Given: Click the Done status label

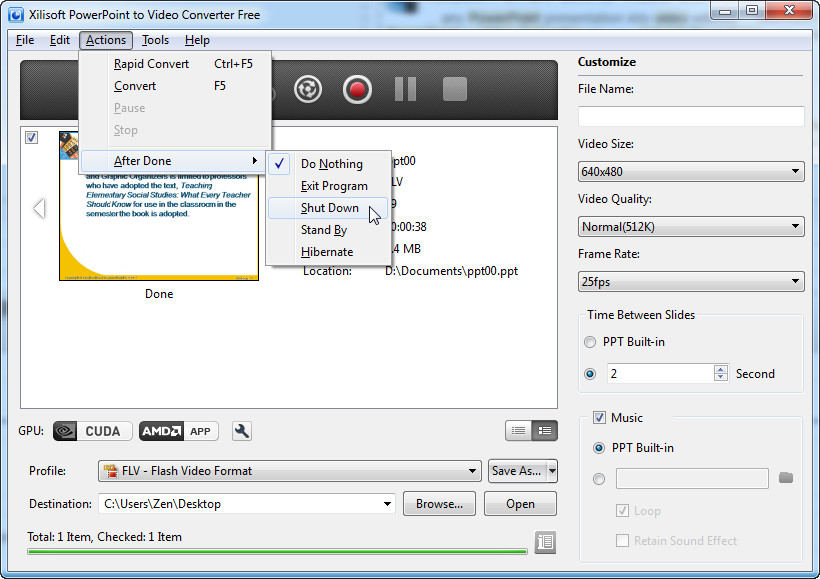Looking at the screenshot, I should pyautogui.click(x=159, y=294).
